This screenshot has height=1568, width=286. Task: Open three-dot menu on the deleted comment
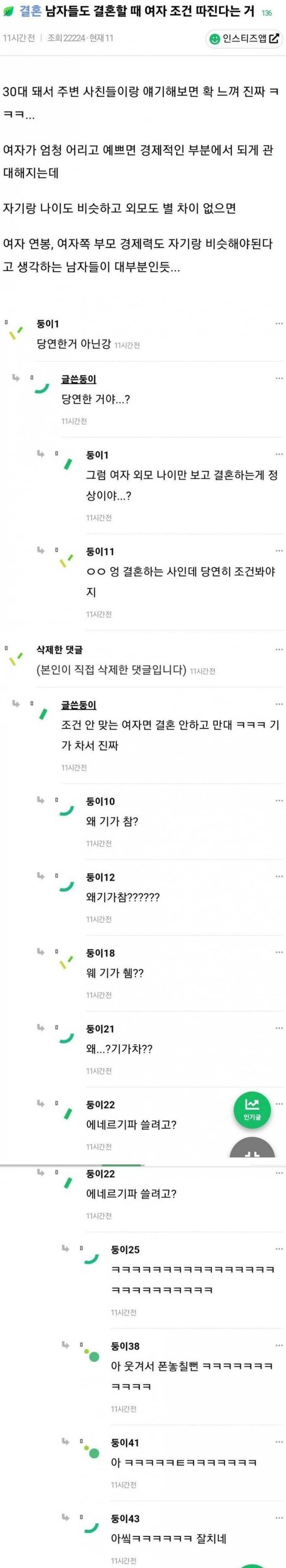coord(279,649)
